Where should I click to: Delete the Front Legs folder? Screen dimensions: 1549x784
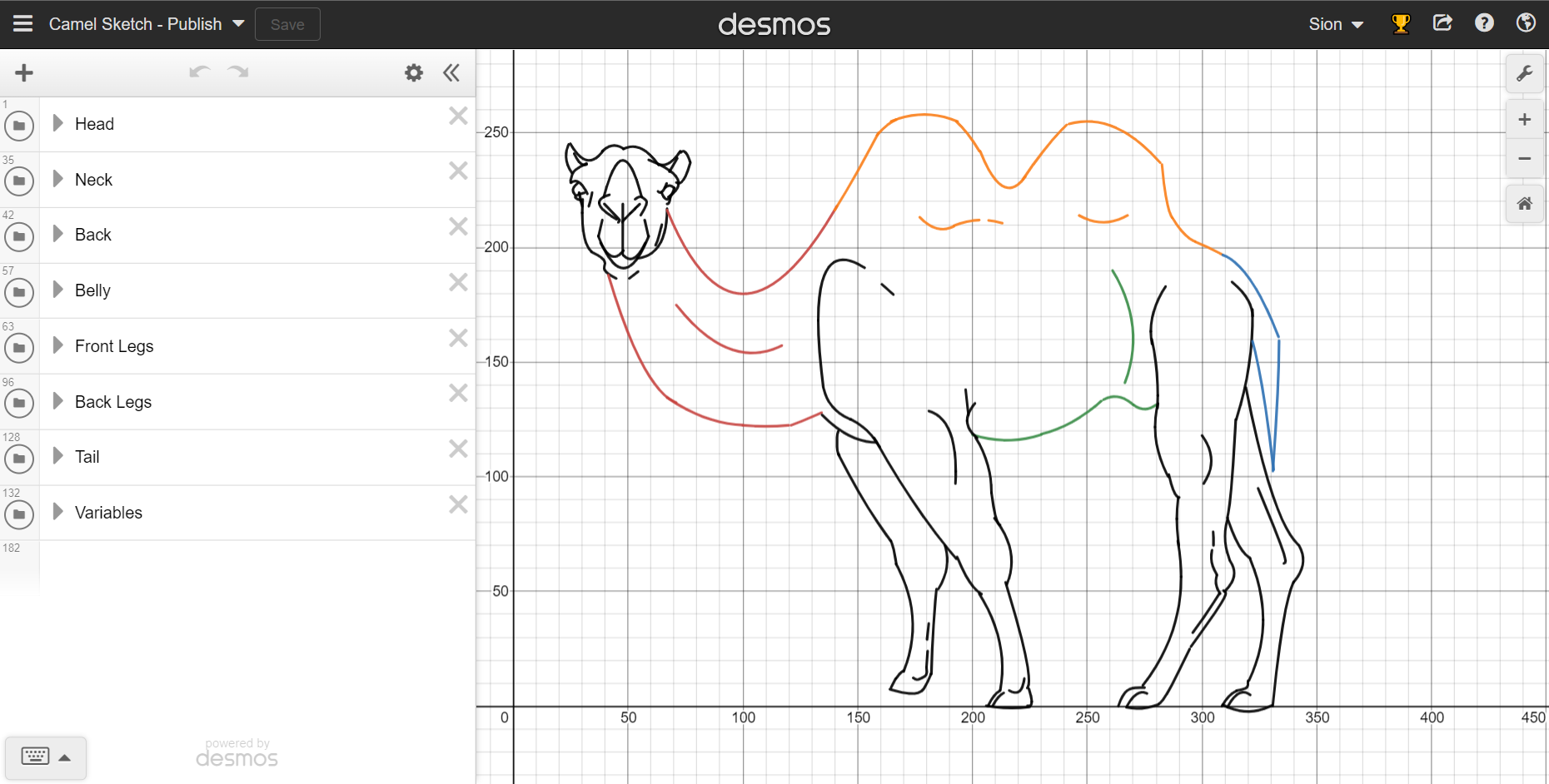(458, 338)
